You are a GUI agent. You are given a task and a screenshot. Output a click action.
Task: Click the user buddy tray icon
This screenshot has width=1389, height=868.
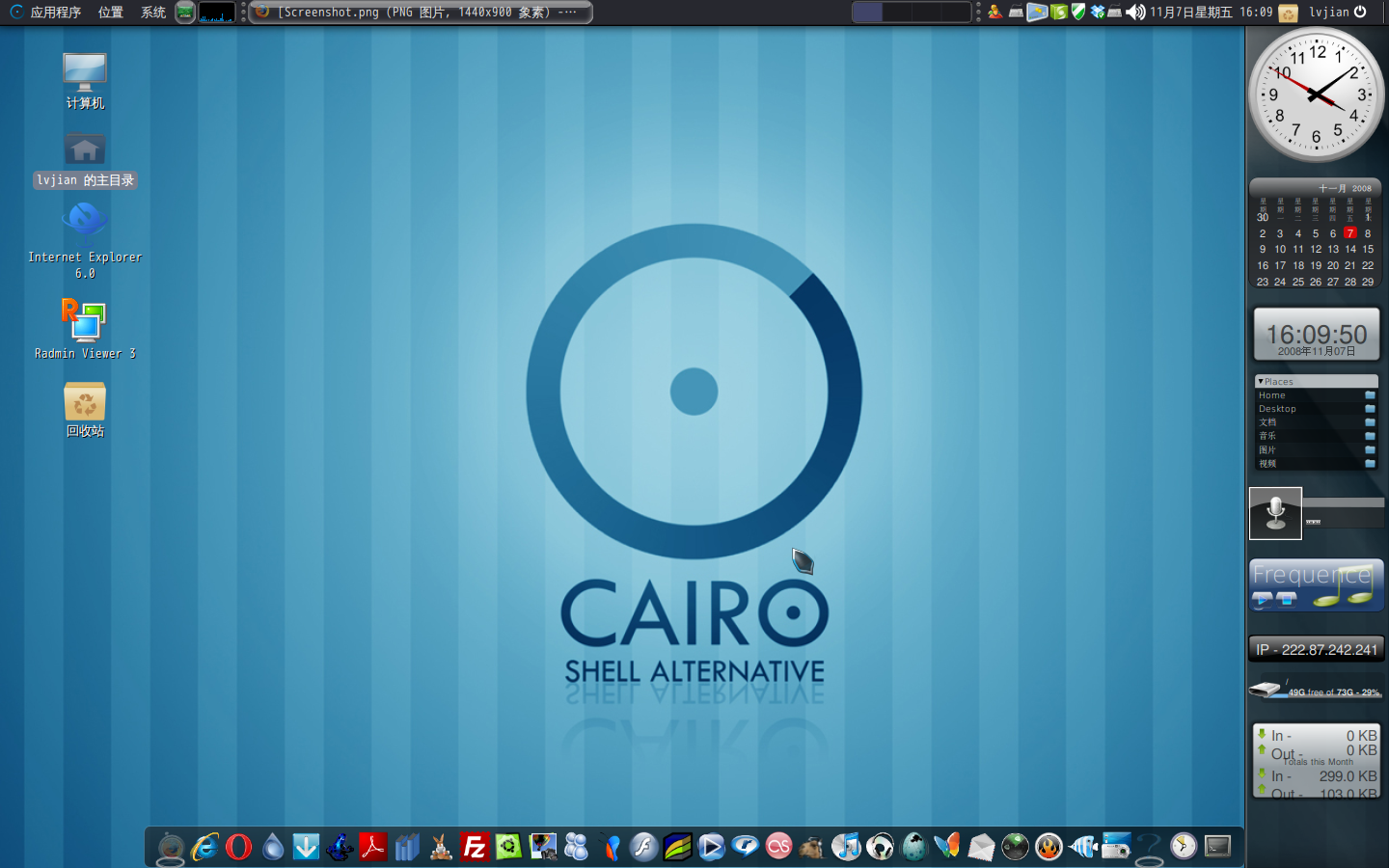(994, 13)
